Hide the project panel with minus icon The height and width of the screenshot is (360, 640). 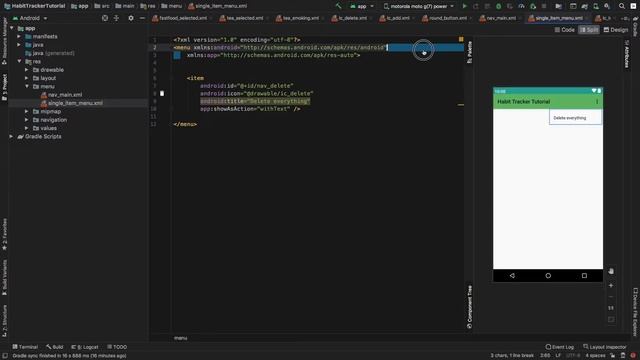pos(142,18)
